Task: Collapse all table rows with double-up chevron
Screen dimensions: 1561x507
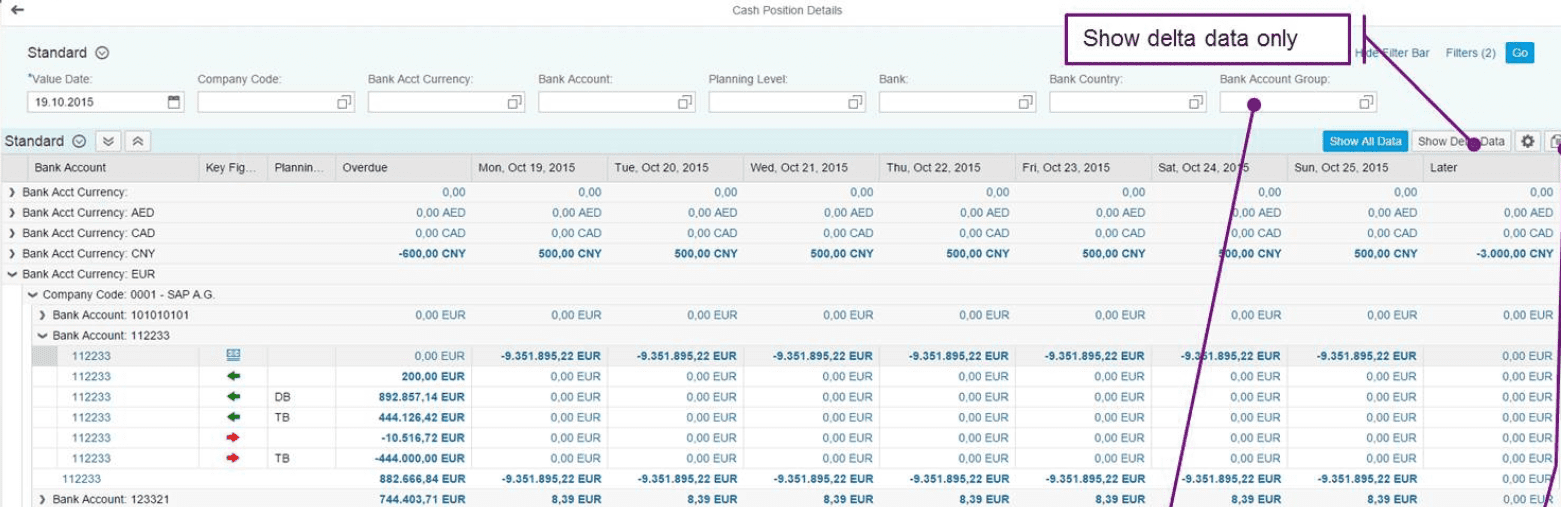Action: tap(138, 142)
